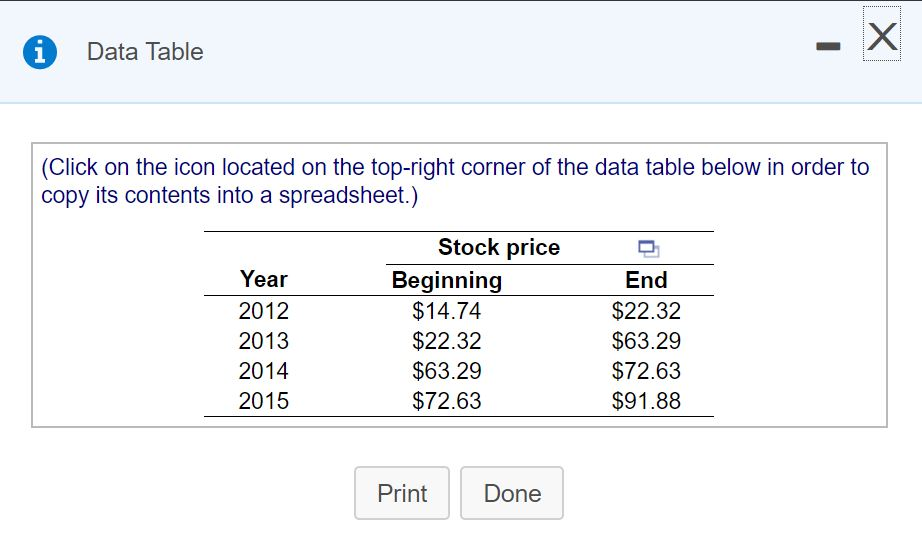Screen dimensions: 922x536
Task: Select the 2013 year row label
Action: pos(264,341)
